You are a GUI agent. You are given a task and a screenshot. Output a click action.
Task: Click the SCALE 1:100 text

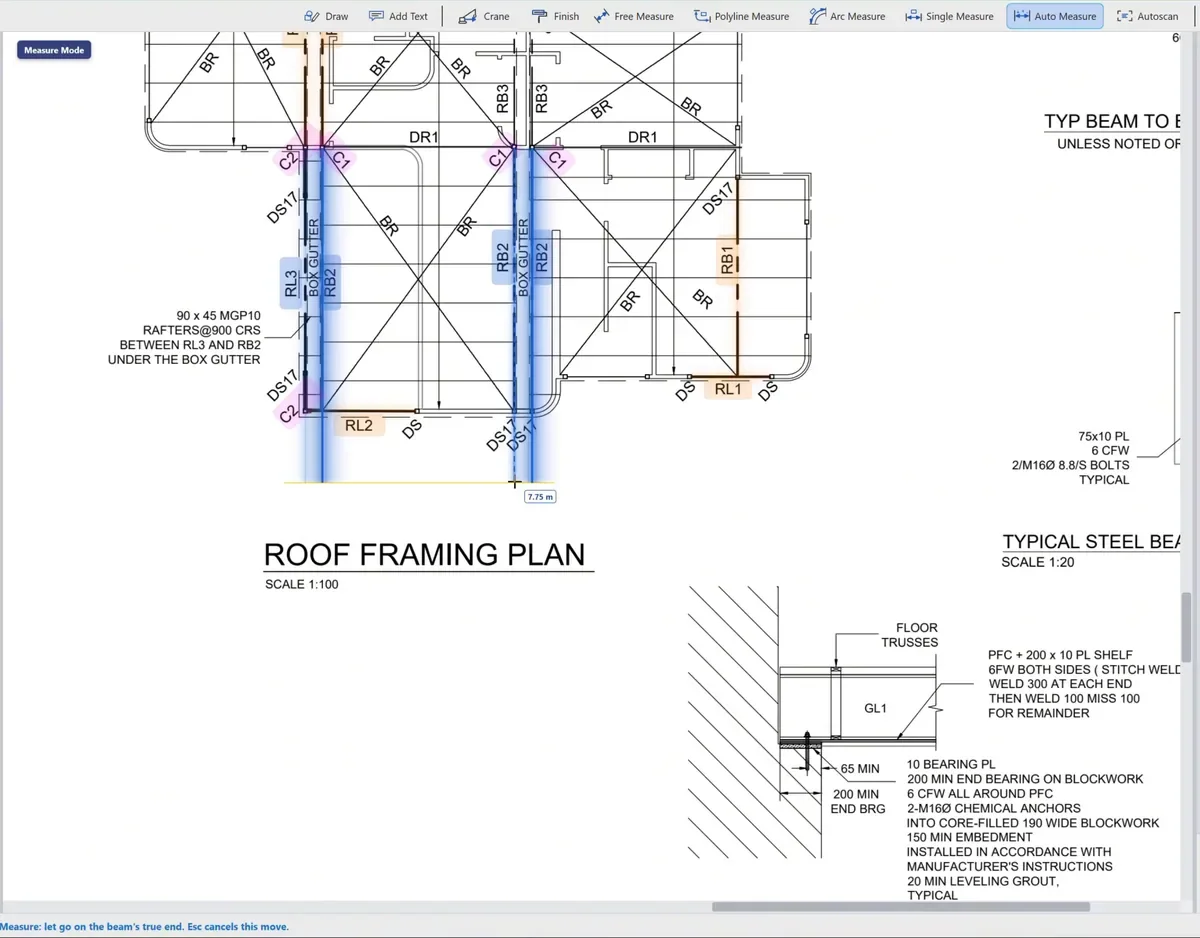point(302,584)
